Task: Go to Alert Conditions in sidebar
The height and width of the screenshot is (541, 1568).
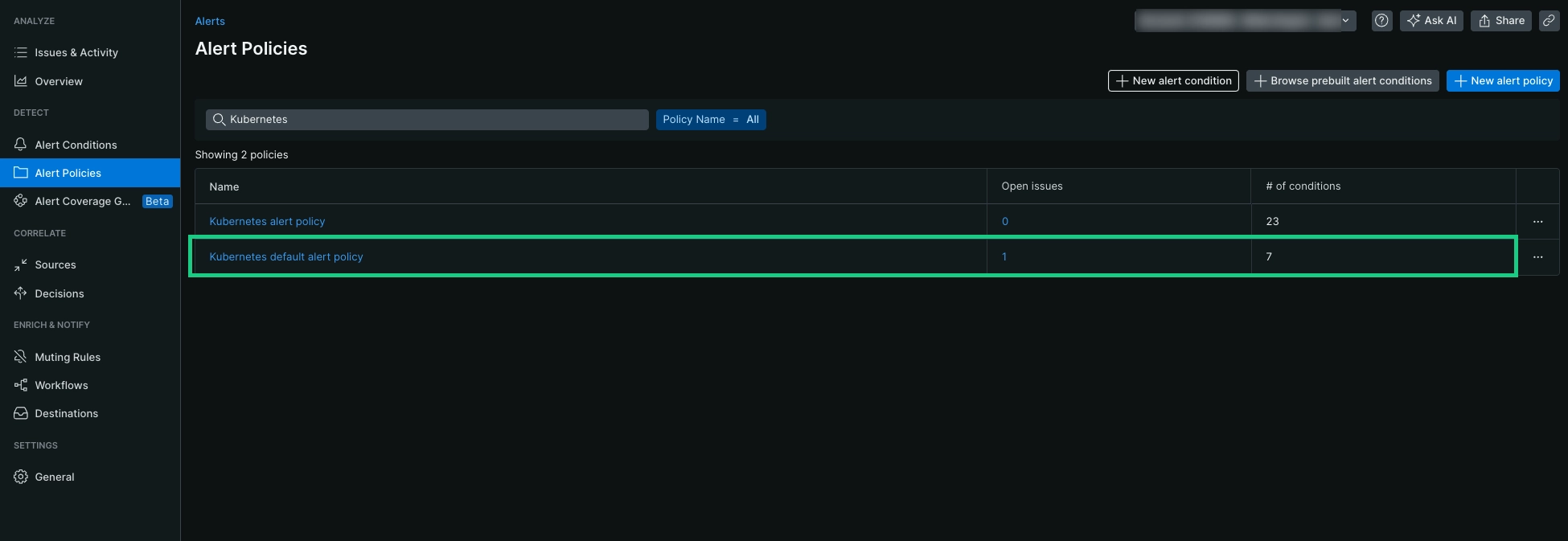Action: tap(76, 145)
